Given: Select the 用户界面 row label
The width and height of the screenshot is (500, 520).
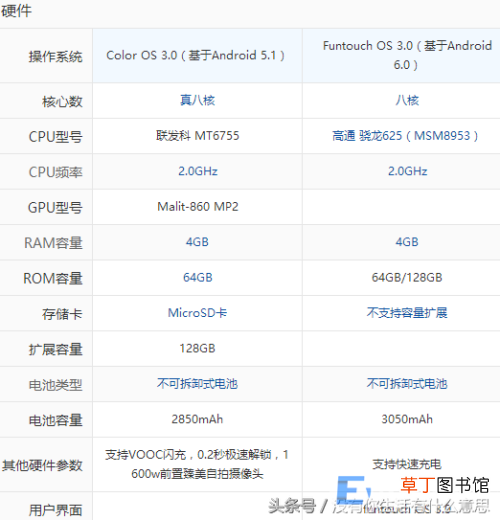Looking at the screenshot, I should 55,510.
